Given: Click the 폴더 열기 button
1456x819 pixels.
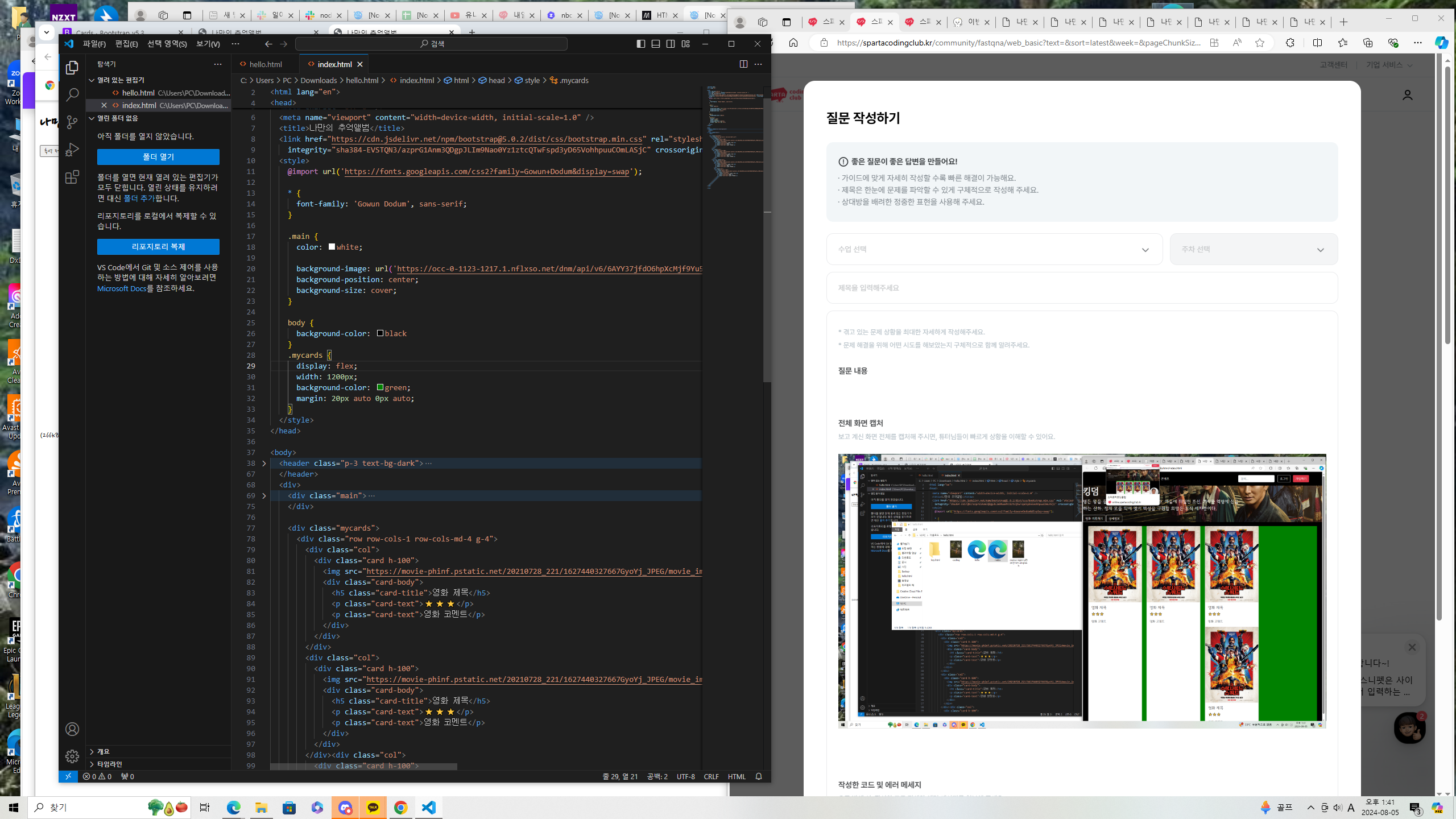Looking at the screenshot, I should click(158, 157).
